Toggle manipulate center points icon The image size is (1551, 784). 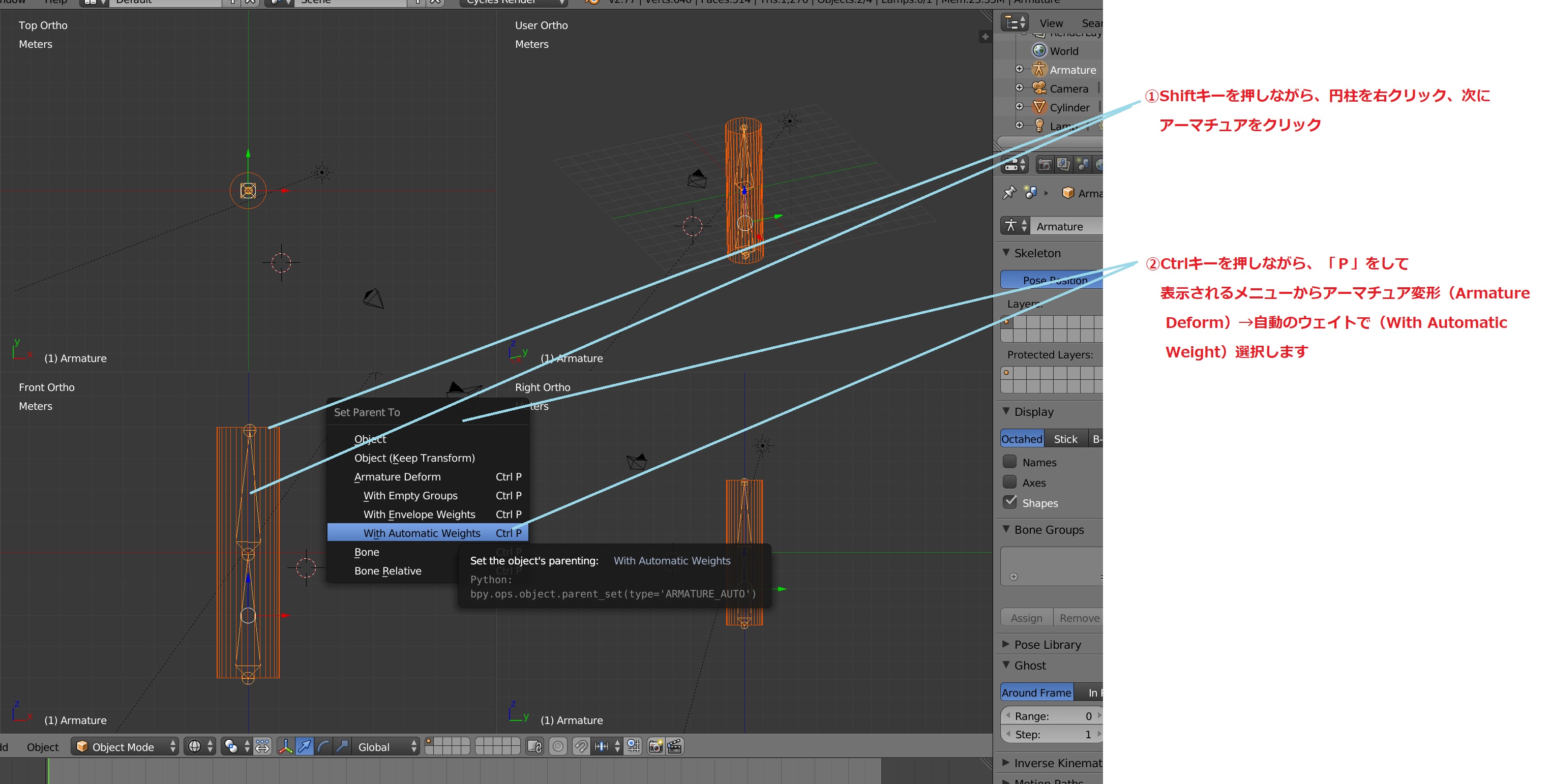coord(262,747)
